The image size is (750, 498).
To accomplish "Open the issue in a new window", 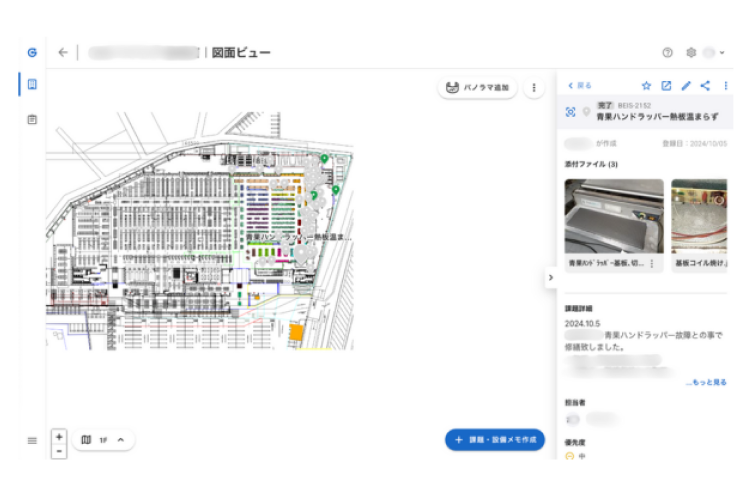I will [666, 86].
